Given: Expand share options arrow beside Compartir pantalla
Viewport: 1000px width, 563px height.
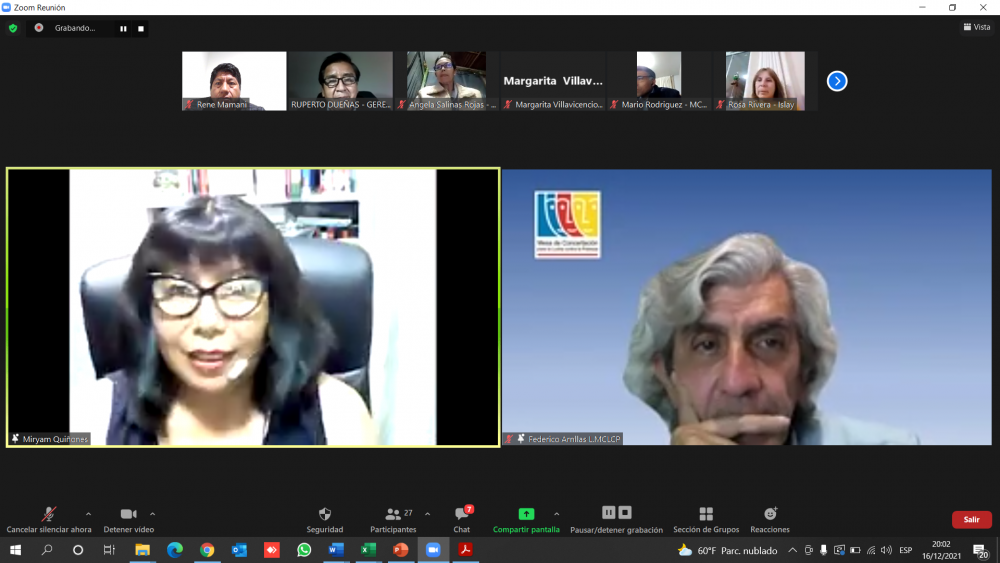Looking at the screenshot, I should point(557,514).
